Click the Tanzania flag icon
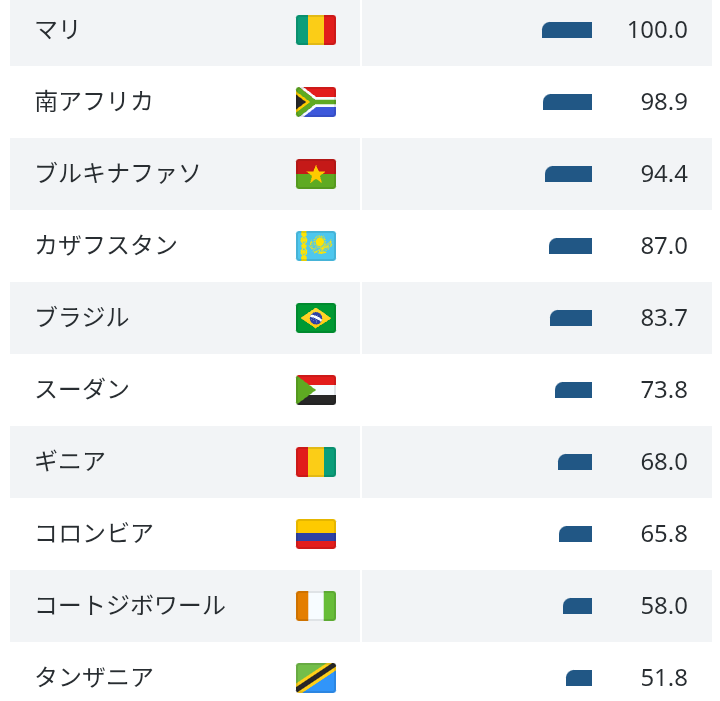The width and height of the screenshot is (720, 701). tap(316, 678)
